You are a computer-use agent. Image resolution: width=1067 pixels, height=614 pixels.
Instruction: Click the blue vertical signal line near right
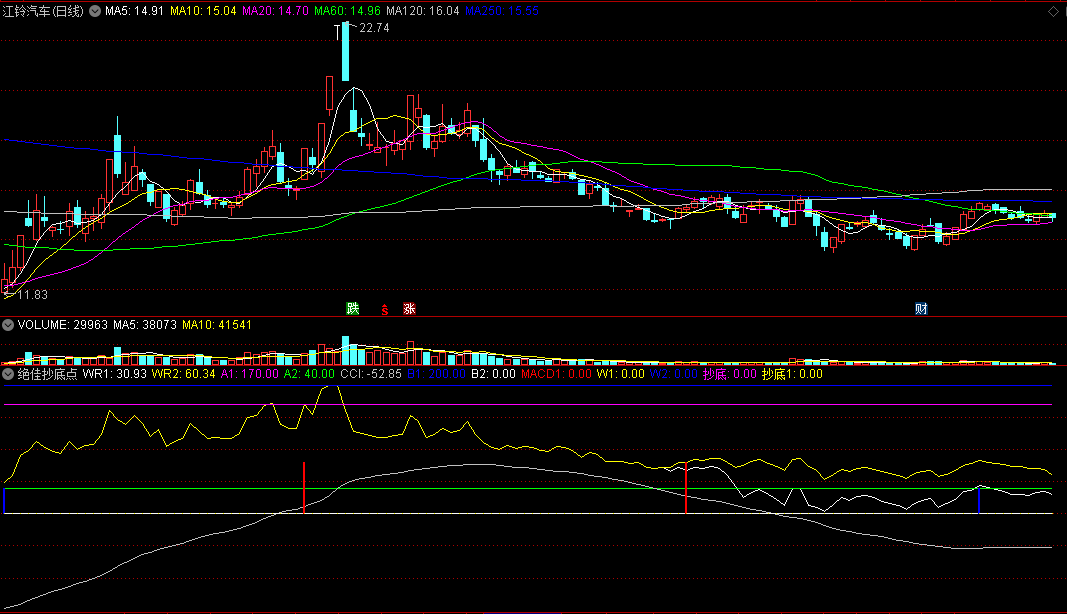coord(979,500)
